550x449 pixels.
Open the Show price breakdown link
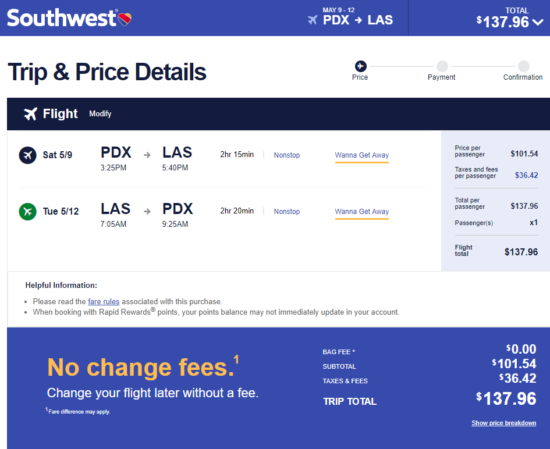click(504, 423)
